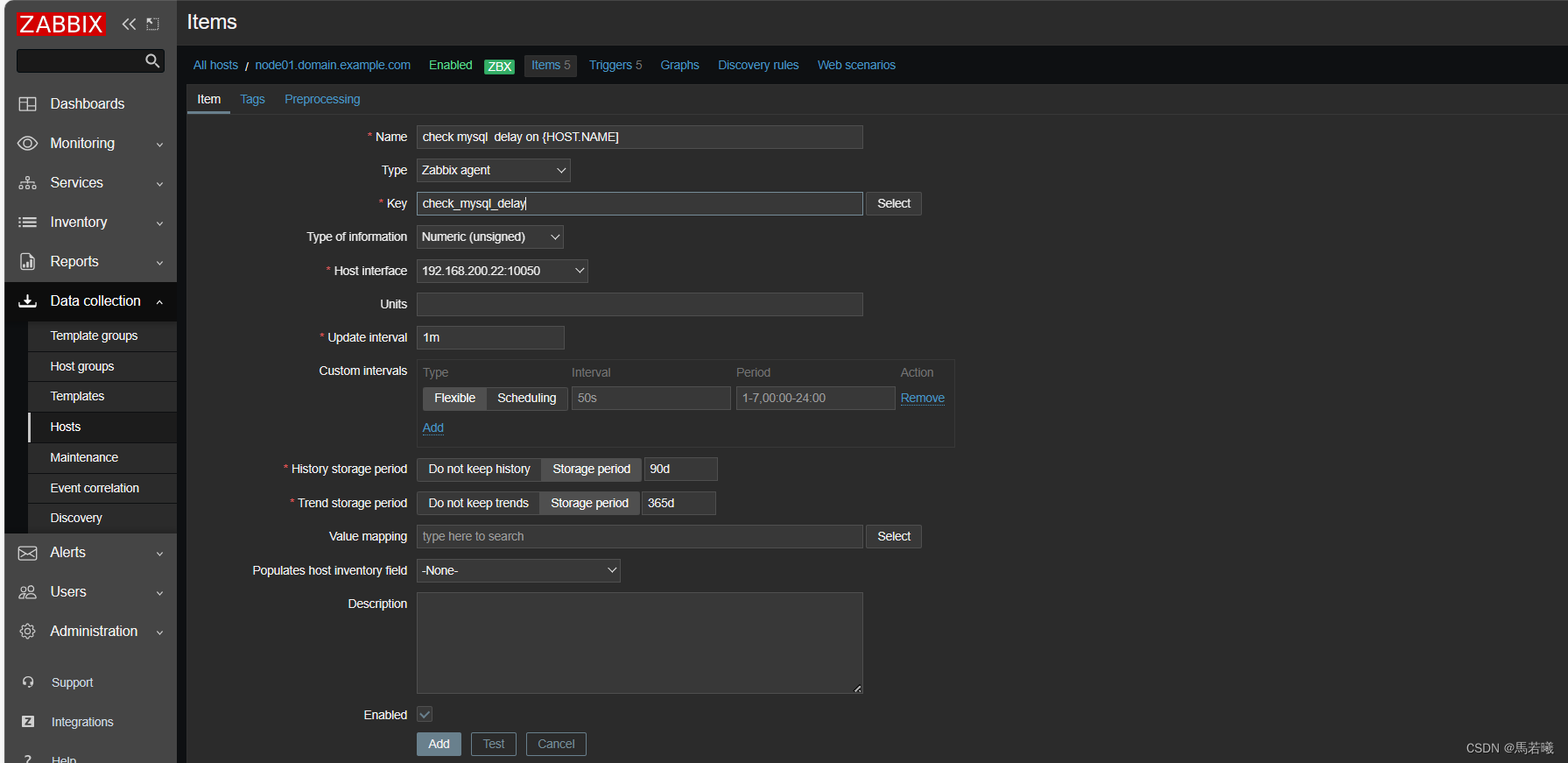Select Flexible custom interval type

[x=454, y=398]
